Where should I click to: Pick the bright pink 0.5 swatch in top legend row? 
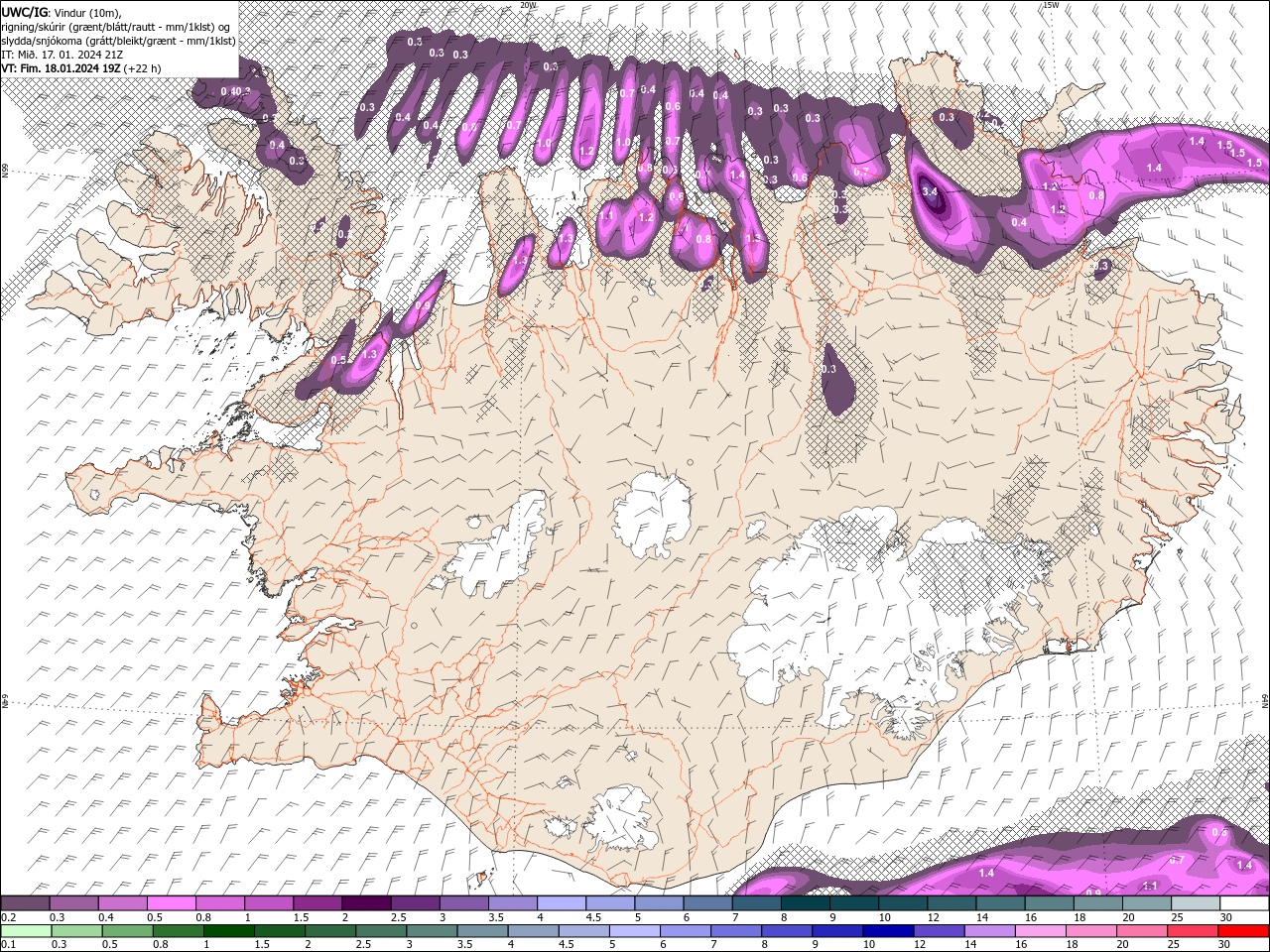pyautogui.click(x=171, y=903)
